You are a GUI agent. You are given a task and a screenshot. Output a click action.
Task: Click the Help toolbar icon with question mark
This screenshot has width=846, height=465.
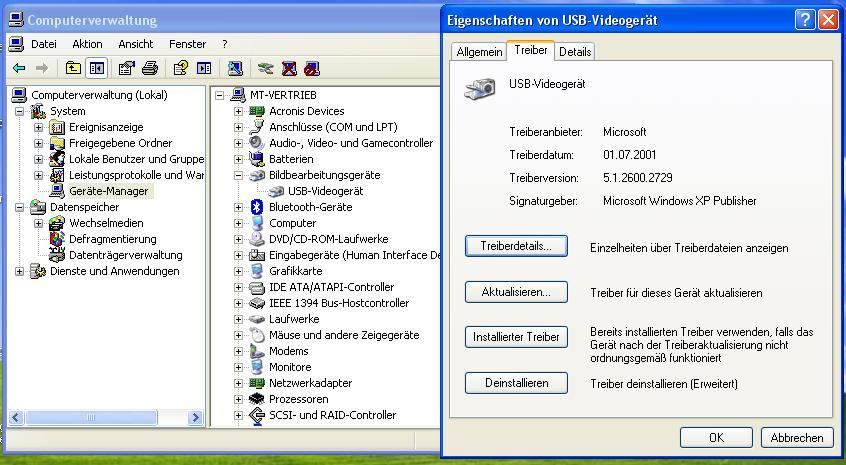(x=181, y=68)
